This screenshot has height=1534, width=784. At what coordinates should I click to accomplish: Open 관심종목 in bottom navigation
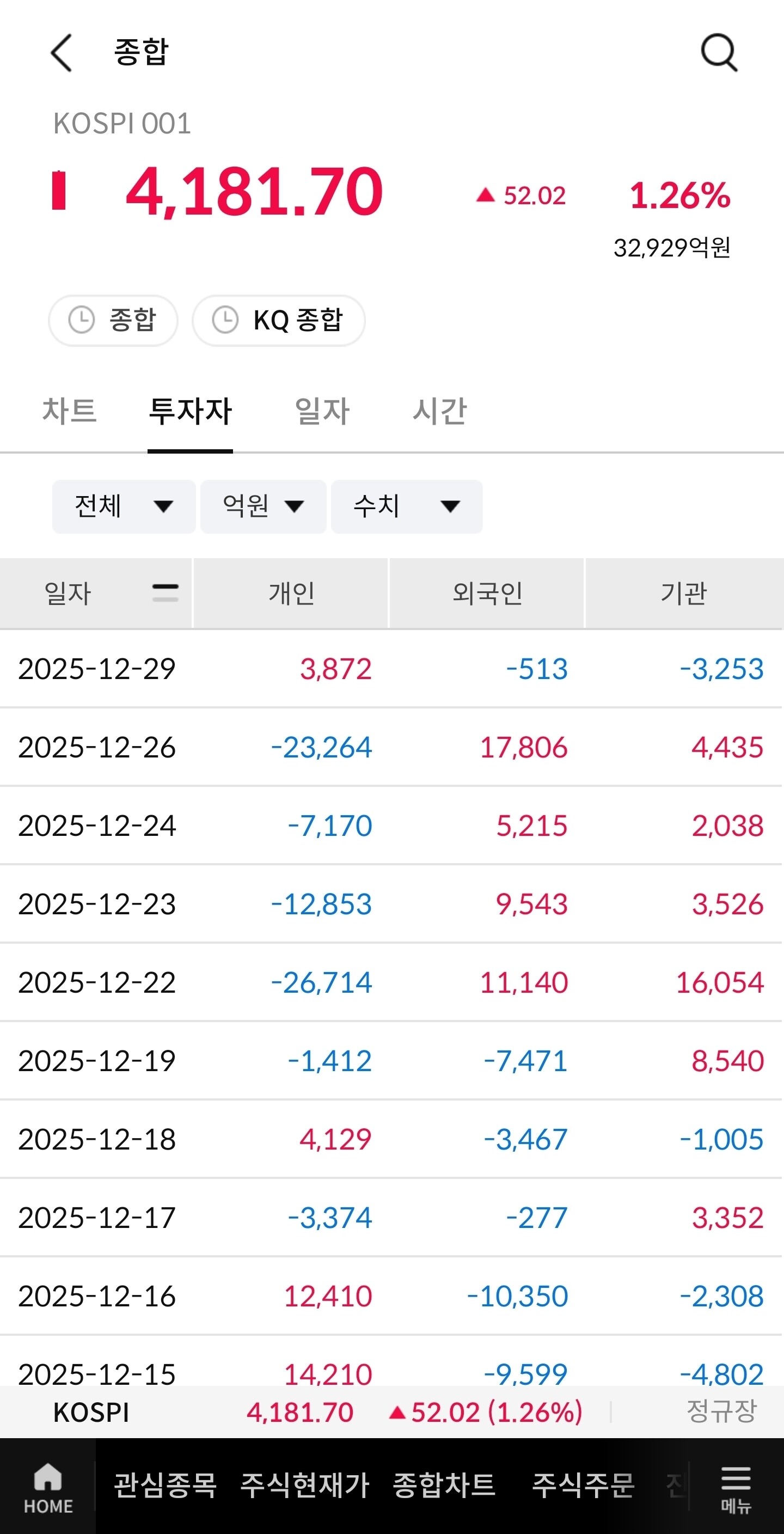[x=166, y=1485]
